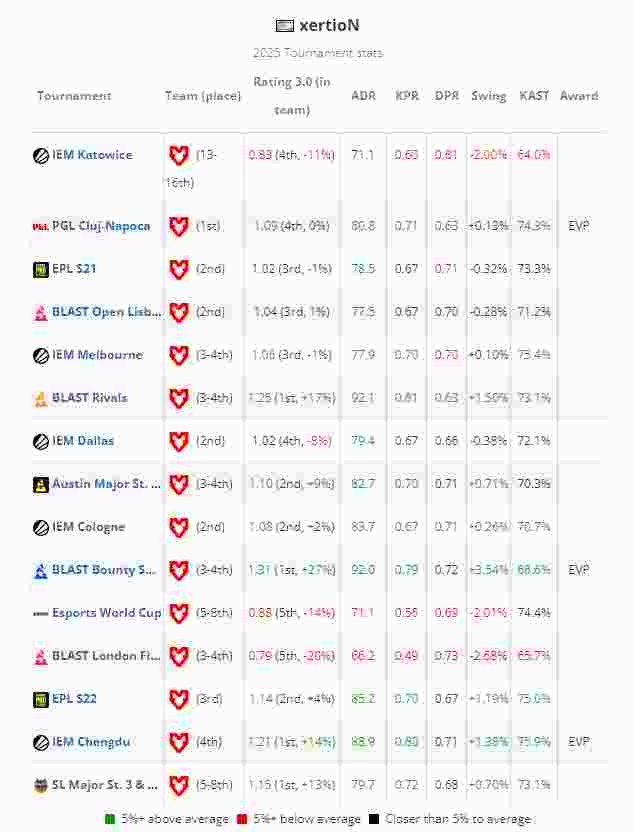The image size is (634, 832).
Task: Open the BLAST London Finals tournament link
Action: [x=106, y=656]
